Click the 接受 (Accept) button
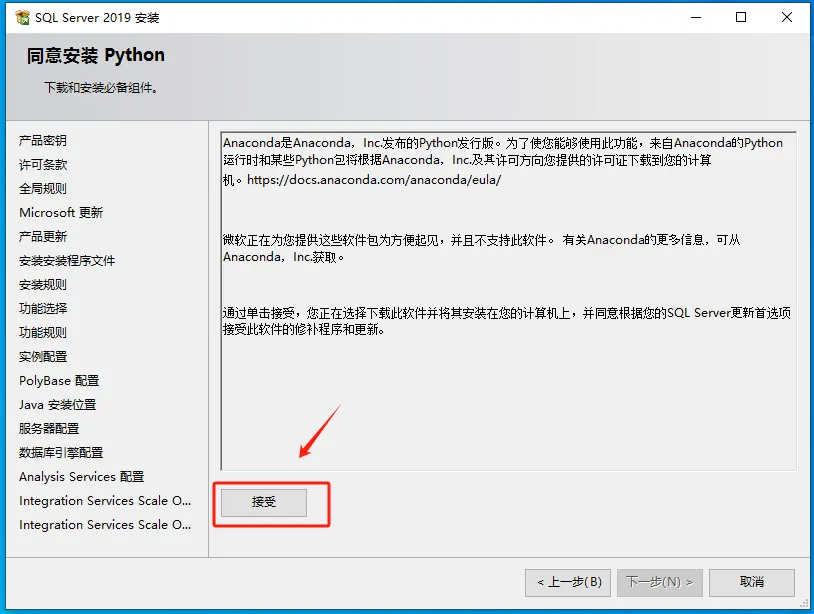This screenshot has width=814, height=614. tap(264, 502)
